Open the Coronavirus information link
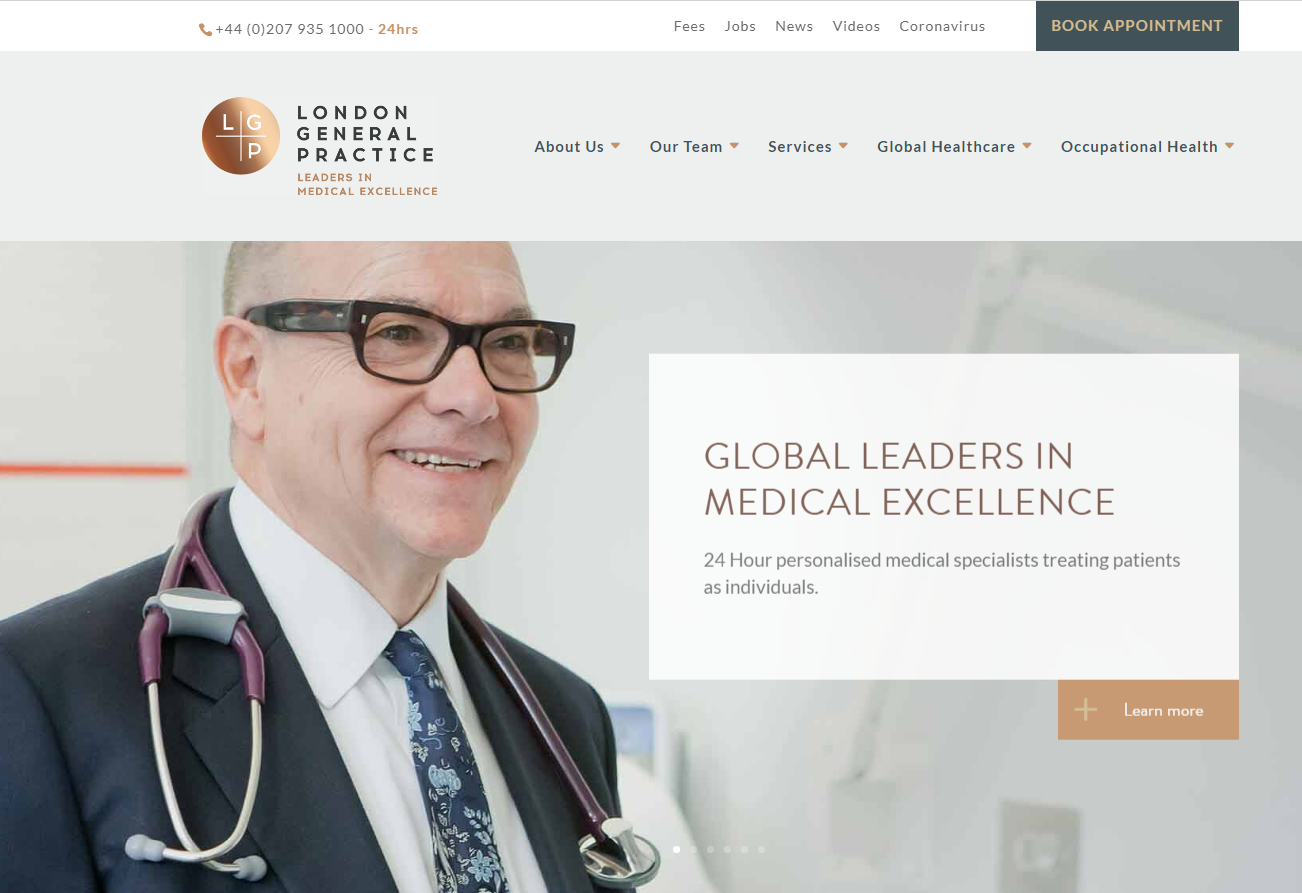1302x893 pixels. click(942, 27)
